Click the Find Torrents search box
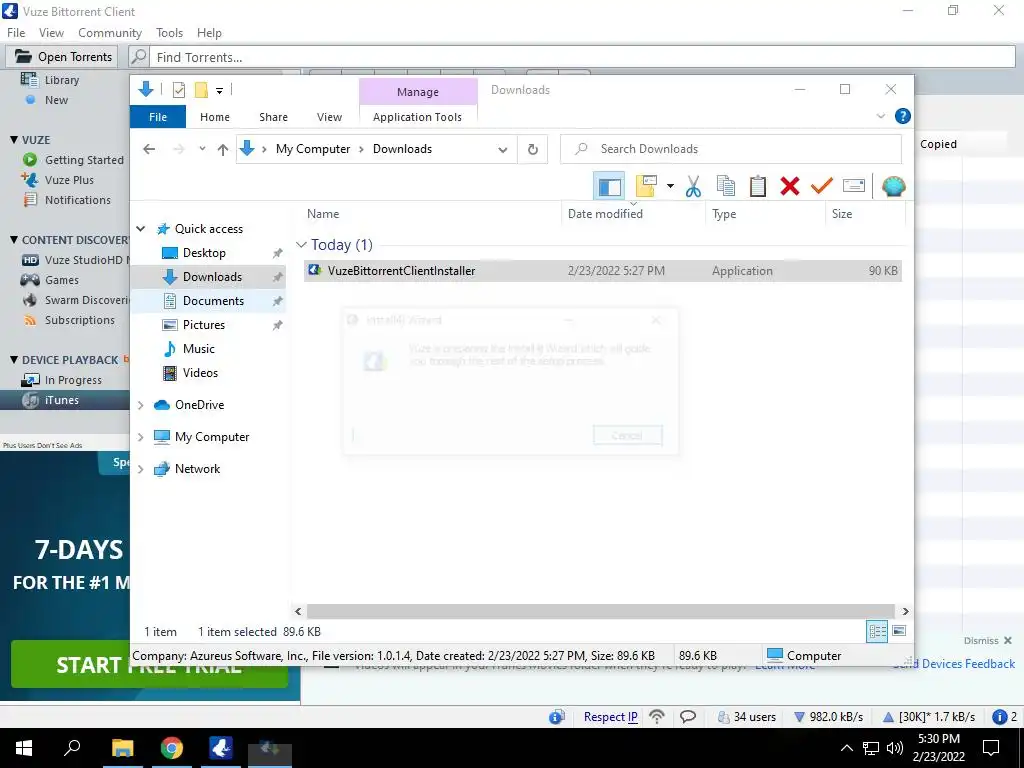Screen dimensions: 1024x768 (x=582, y=57)
